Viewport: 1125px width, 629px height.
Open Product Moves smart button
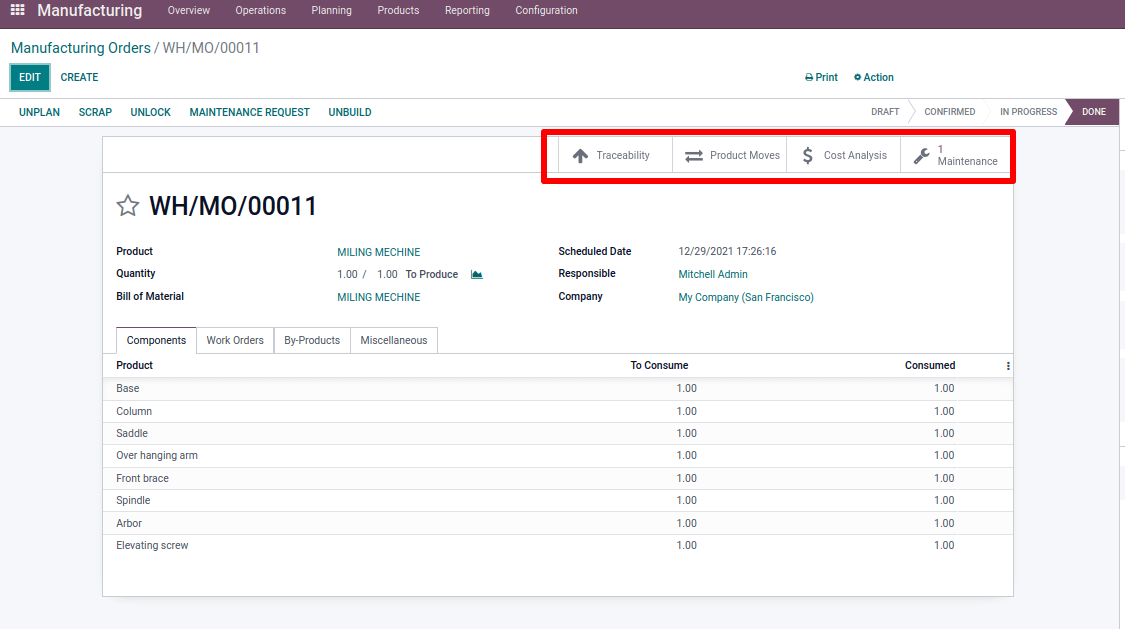[x=730, y=155]
